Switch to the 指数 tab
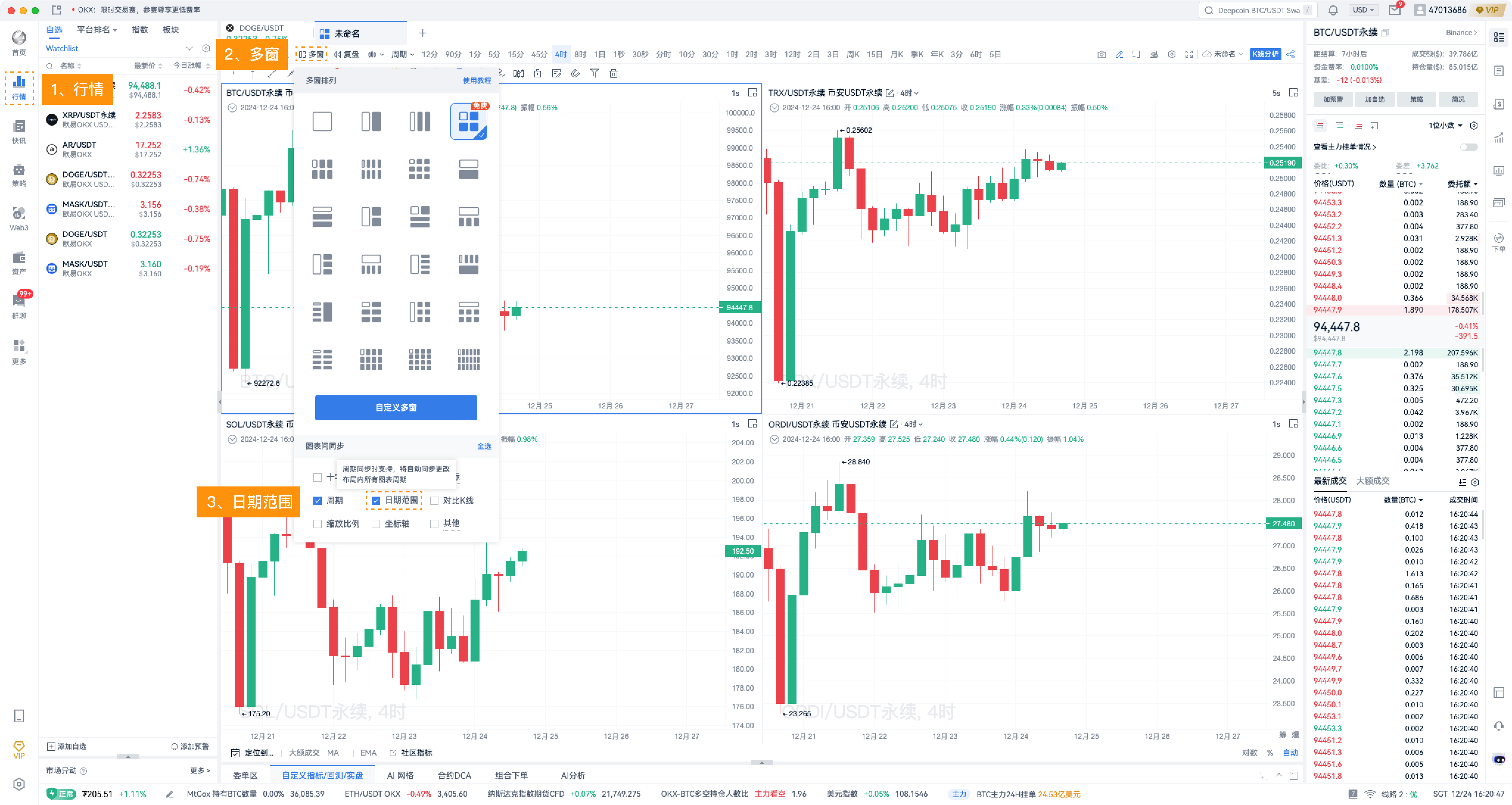Viewport: 1512px width, 805px height. click(x=140, y=29)
